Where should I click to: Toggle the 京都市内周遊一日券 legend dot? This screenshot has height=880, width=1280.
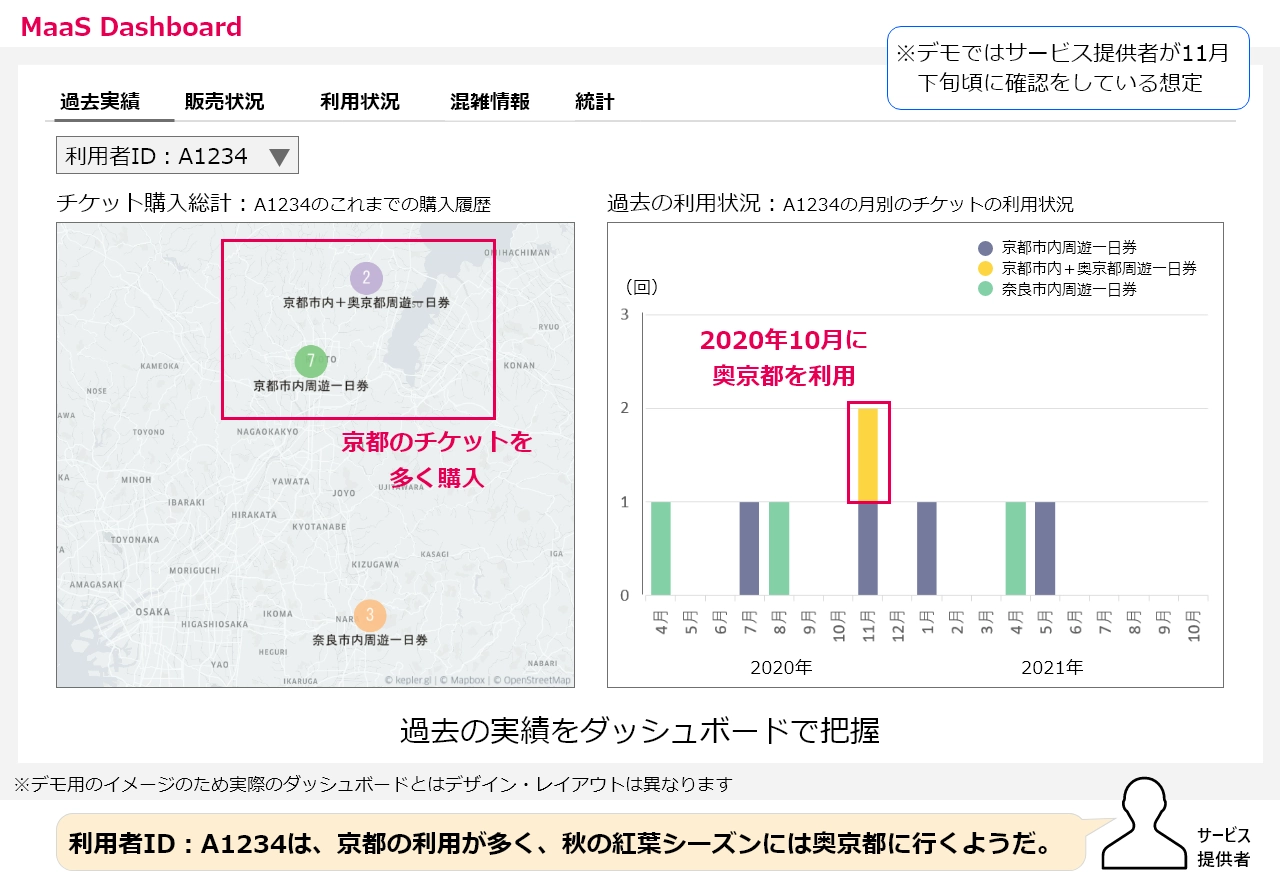[985, 248]
